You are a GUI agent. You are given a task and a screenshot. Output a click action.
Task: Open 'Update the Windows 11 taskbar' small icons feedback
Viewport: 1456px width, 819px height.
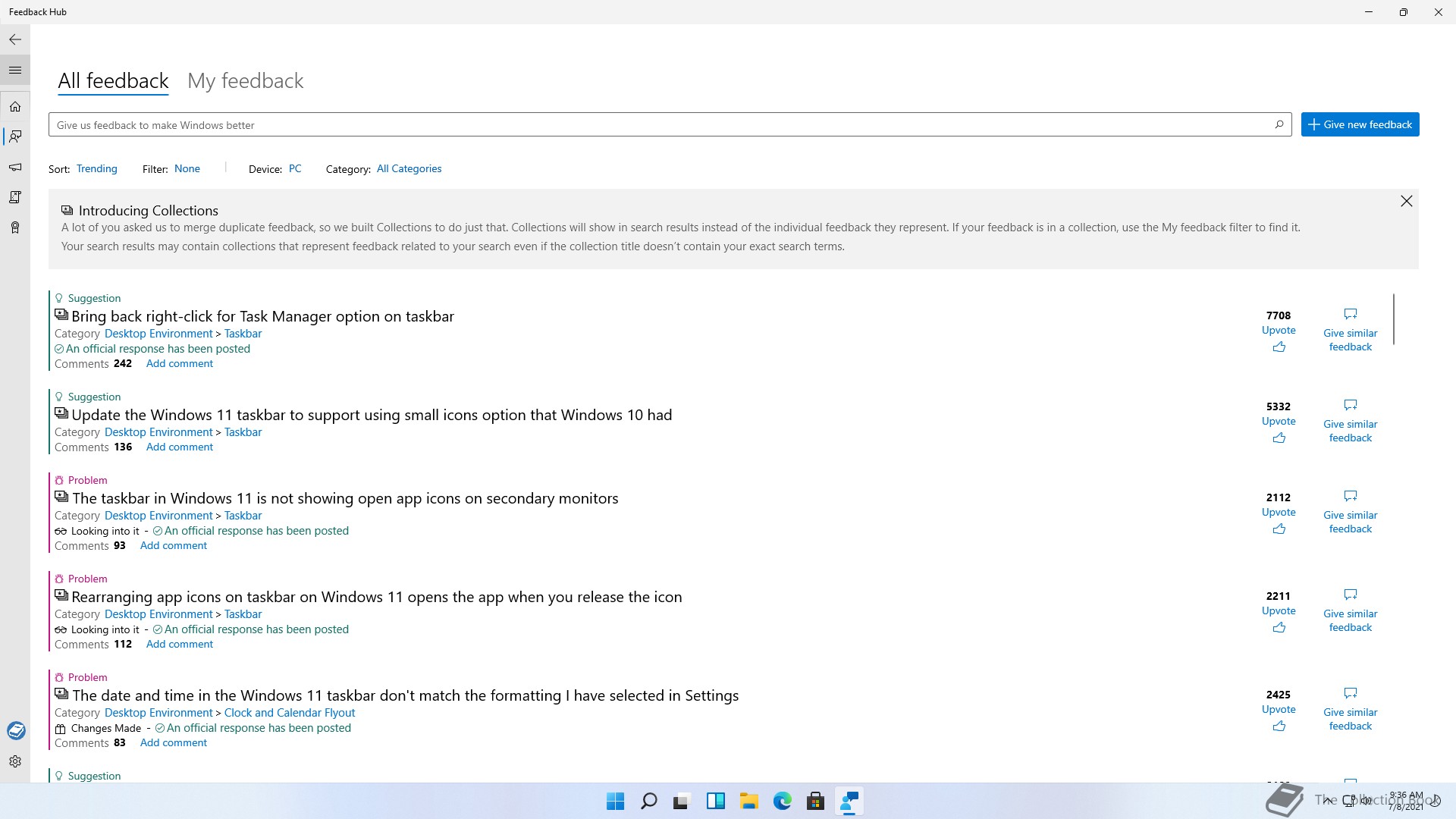(x=372, y=415)
